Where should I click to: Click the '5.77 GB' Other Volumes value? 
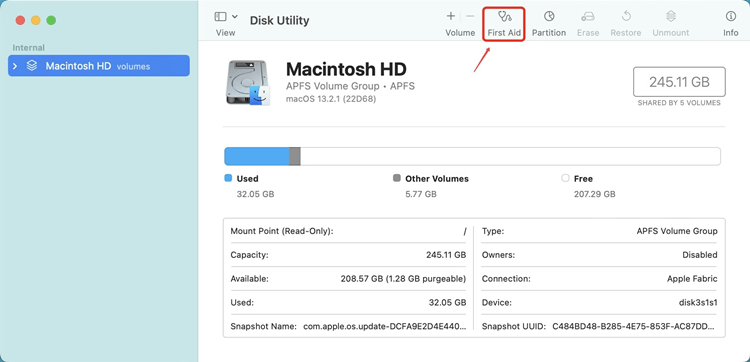click(421, 194)
